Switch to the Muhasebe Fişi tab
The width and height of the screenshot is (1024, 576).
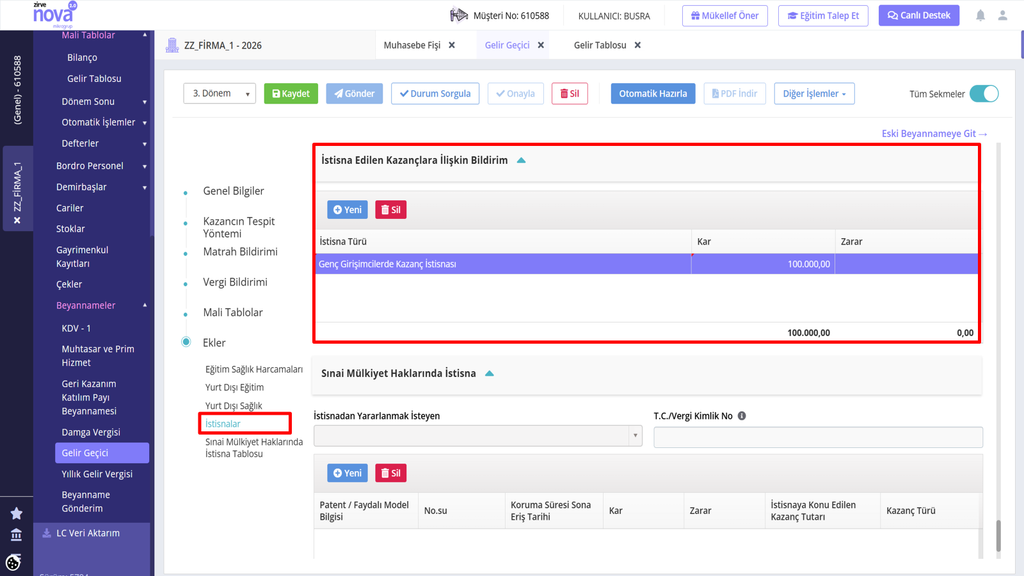(x=412, y=45)
